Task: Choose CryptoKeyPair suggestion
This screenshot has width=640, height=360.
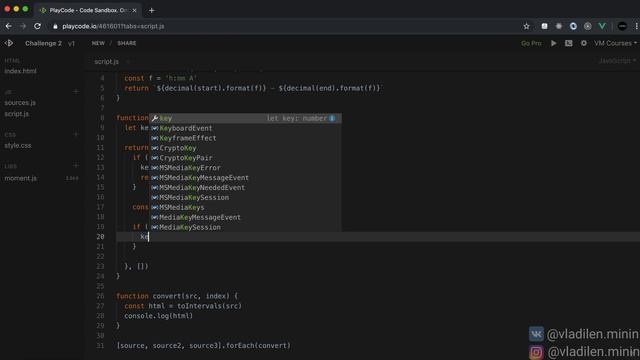Action: coord(245,158)
